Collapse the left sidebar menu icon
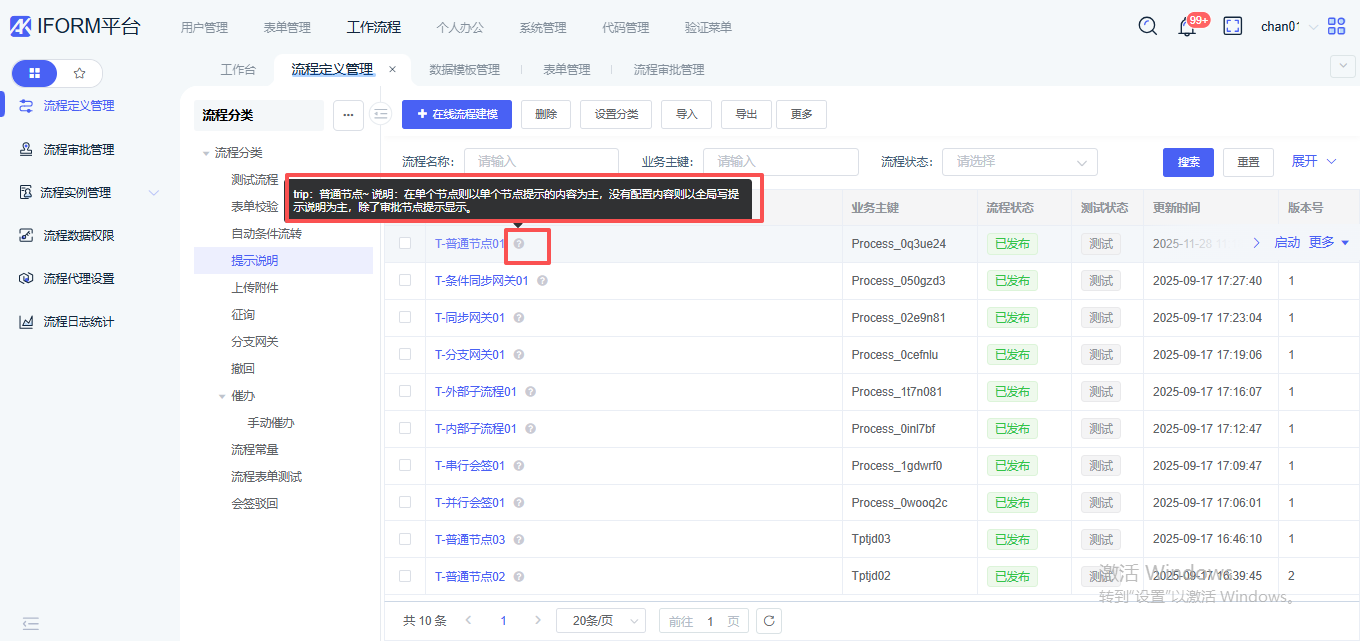This screenshot has width=1360, height=641. pos(31,624)
